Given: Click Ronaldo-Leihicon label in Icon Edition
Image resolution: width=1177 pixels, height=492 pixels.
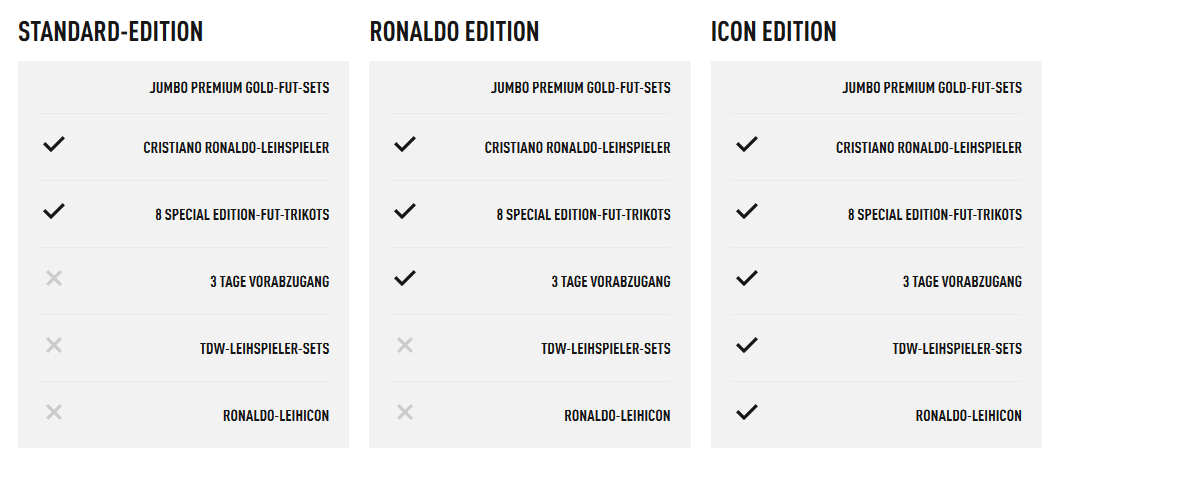Looking at the screenshot, I should (x=968, y=416).
